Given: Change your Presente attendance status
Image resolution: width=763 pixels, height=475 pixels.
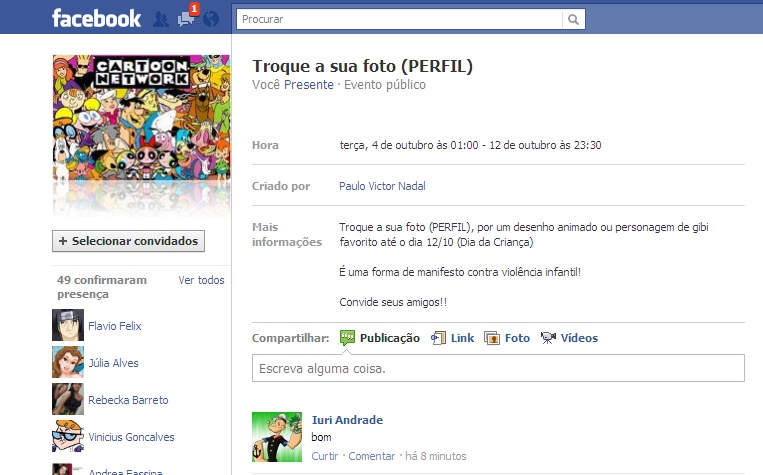Looking at the screenshot, I should (x=309, y=85).
